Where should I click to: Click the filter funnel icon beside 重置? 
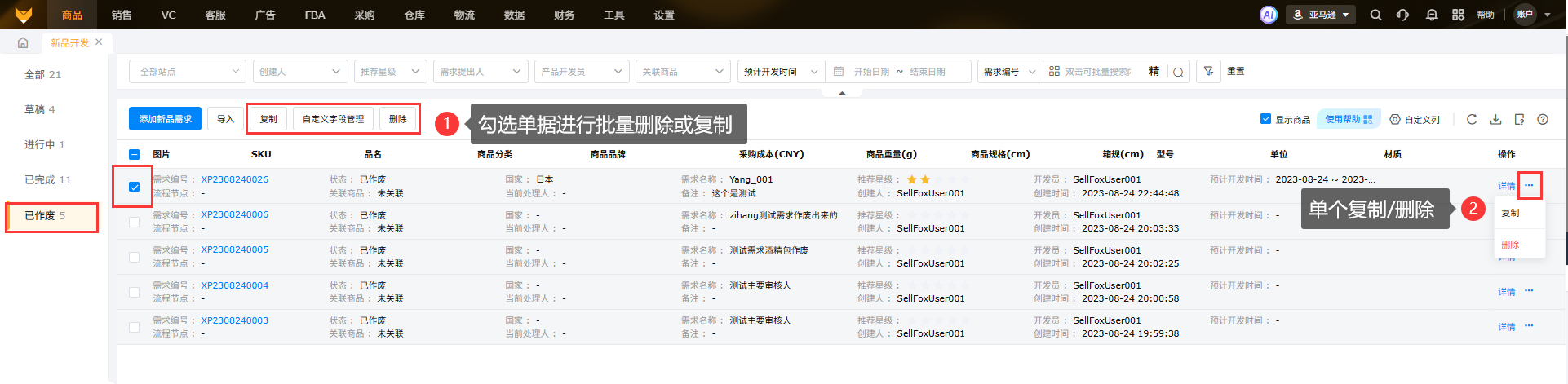(1208, 72)
